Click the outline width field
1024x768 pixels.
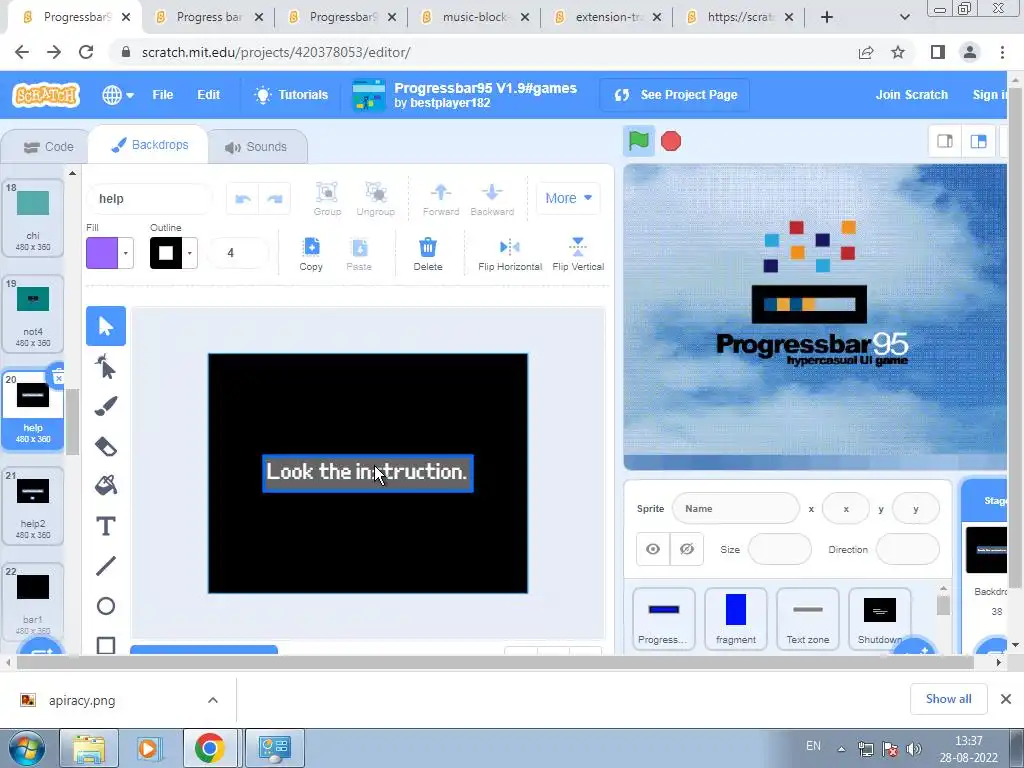point(238,253)
